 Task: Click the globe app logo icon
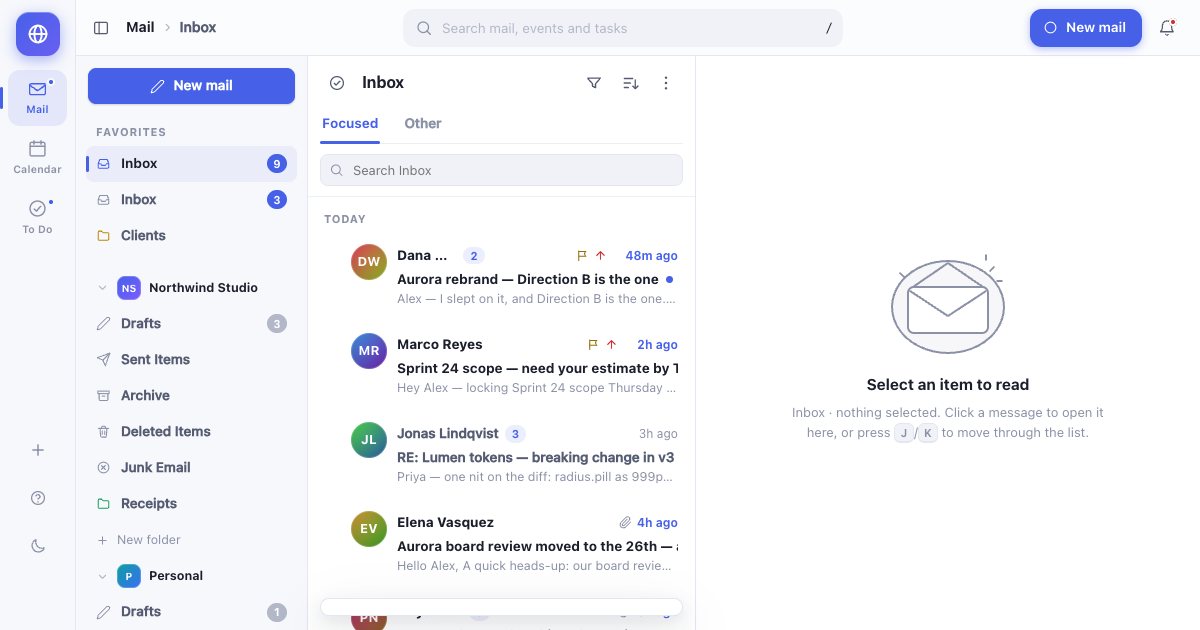[38, 34]
